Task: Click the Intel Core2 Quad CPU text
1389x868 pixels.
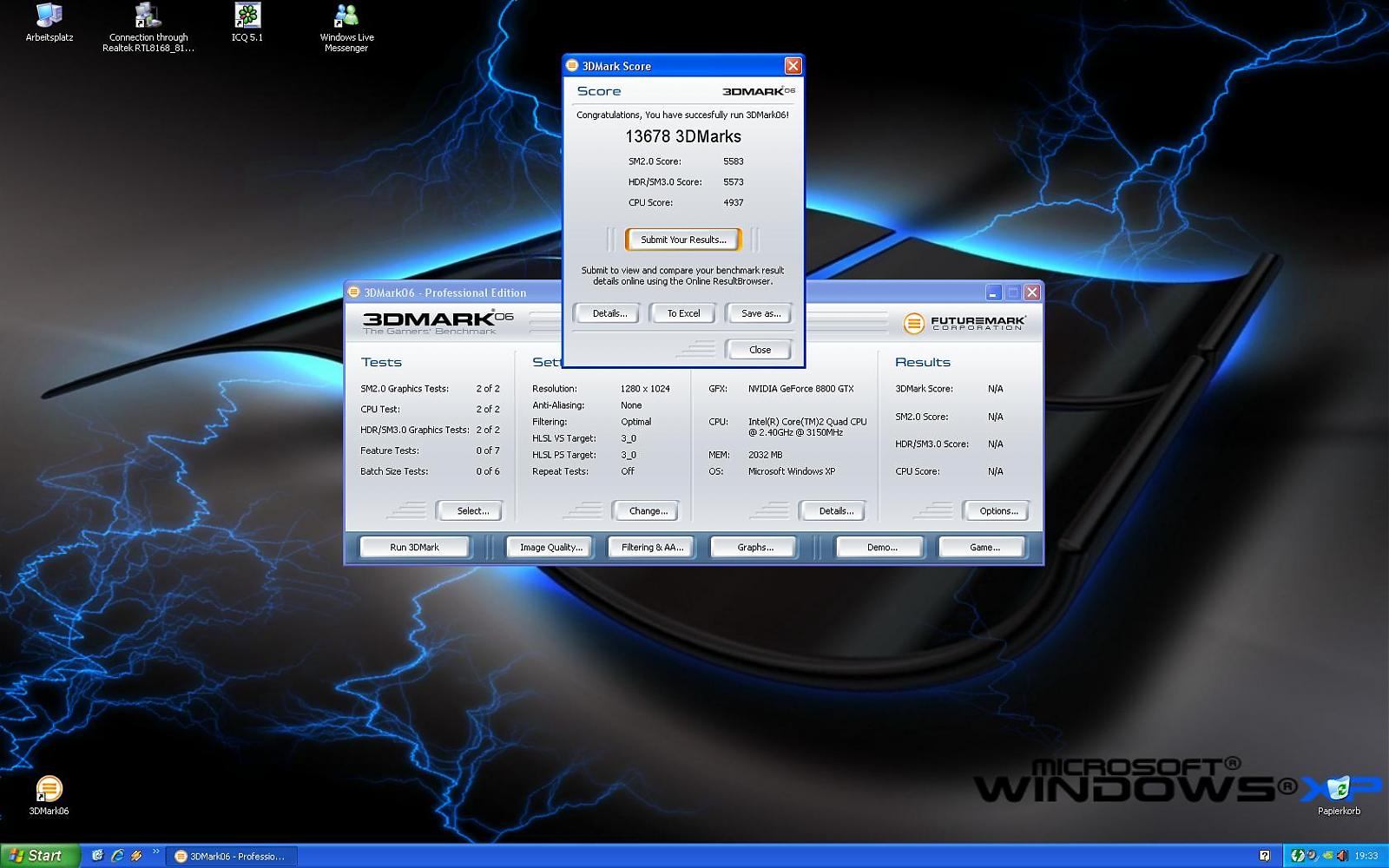Action: [807, 427]
